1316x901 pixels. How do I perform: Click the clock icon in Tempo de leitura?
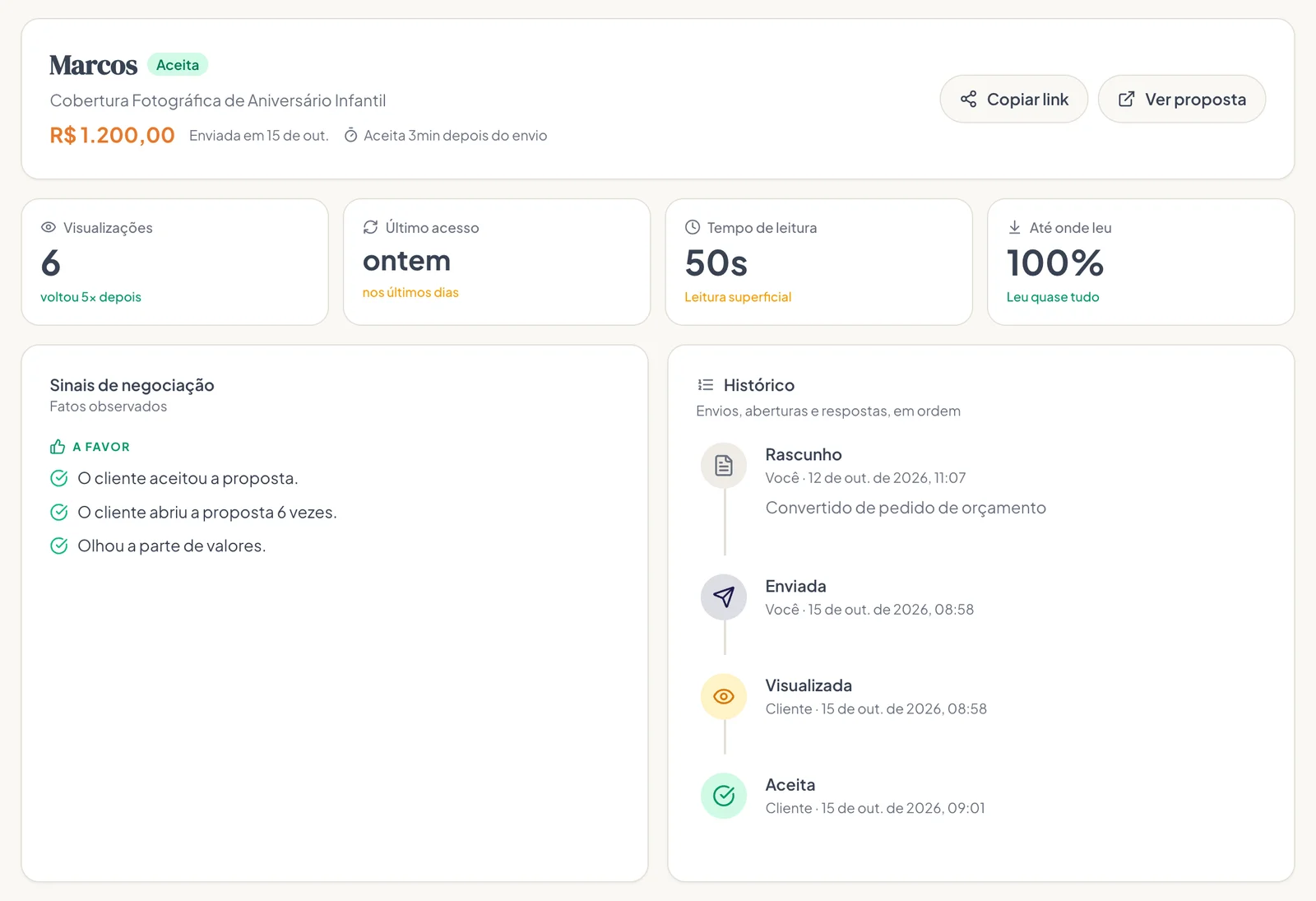pos(693,227)
